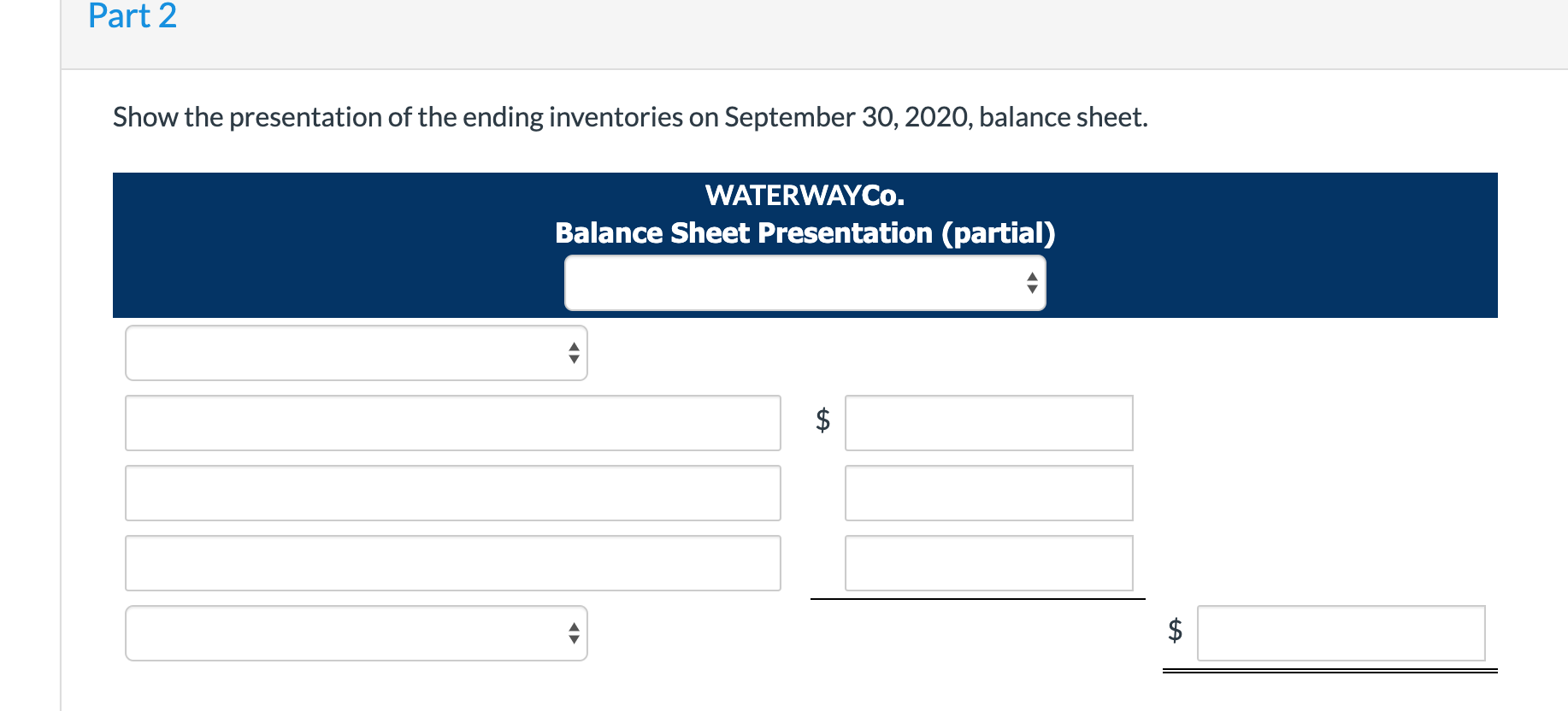Image resolution: width=1568 pixels, height=711 pixels.
Task: Open the balance sheet date dropdown in the header
Action: click(804, 282)
